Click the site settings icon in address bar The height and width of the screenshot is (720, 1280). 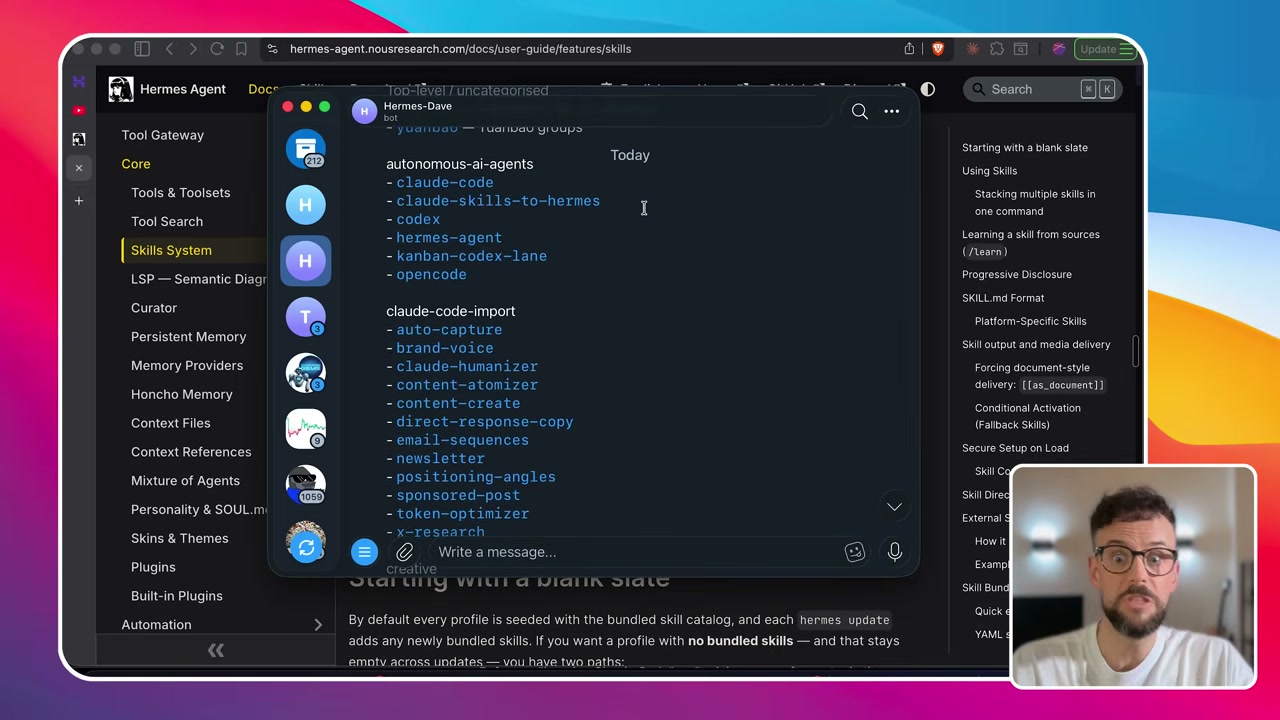pyautogui.click(x=272, y=49)
